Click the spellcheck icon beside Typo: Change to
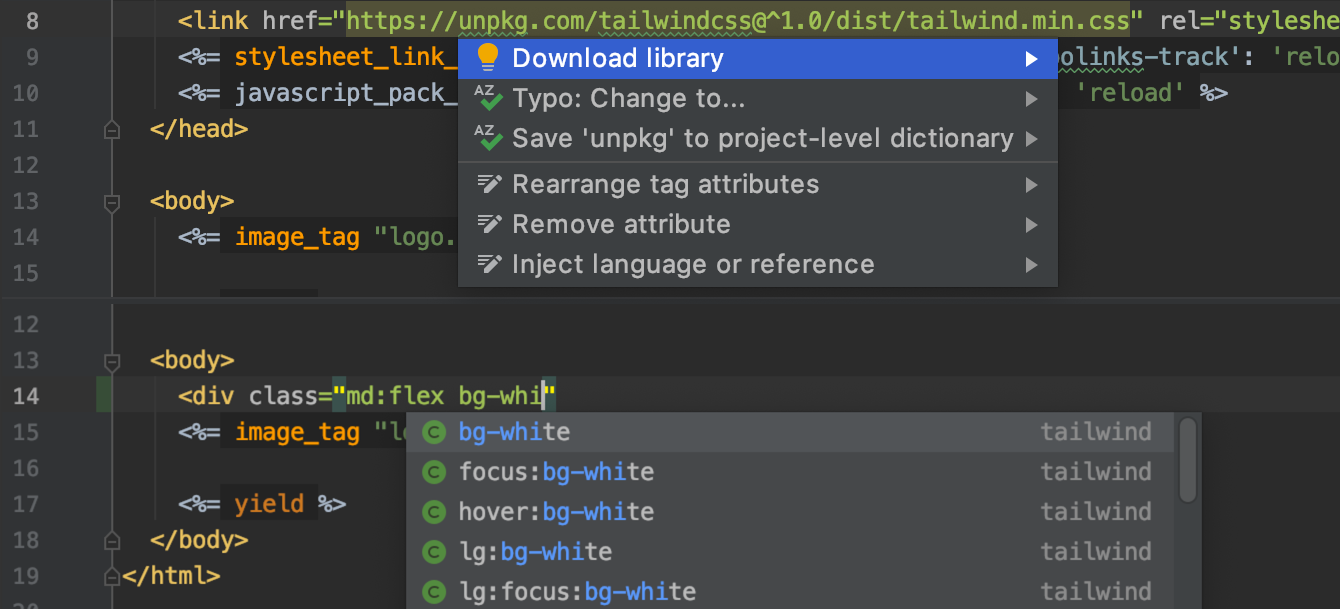 point(488,98)
